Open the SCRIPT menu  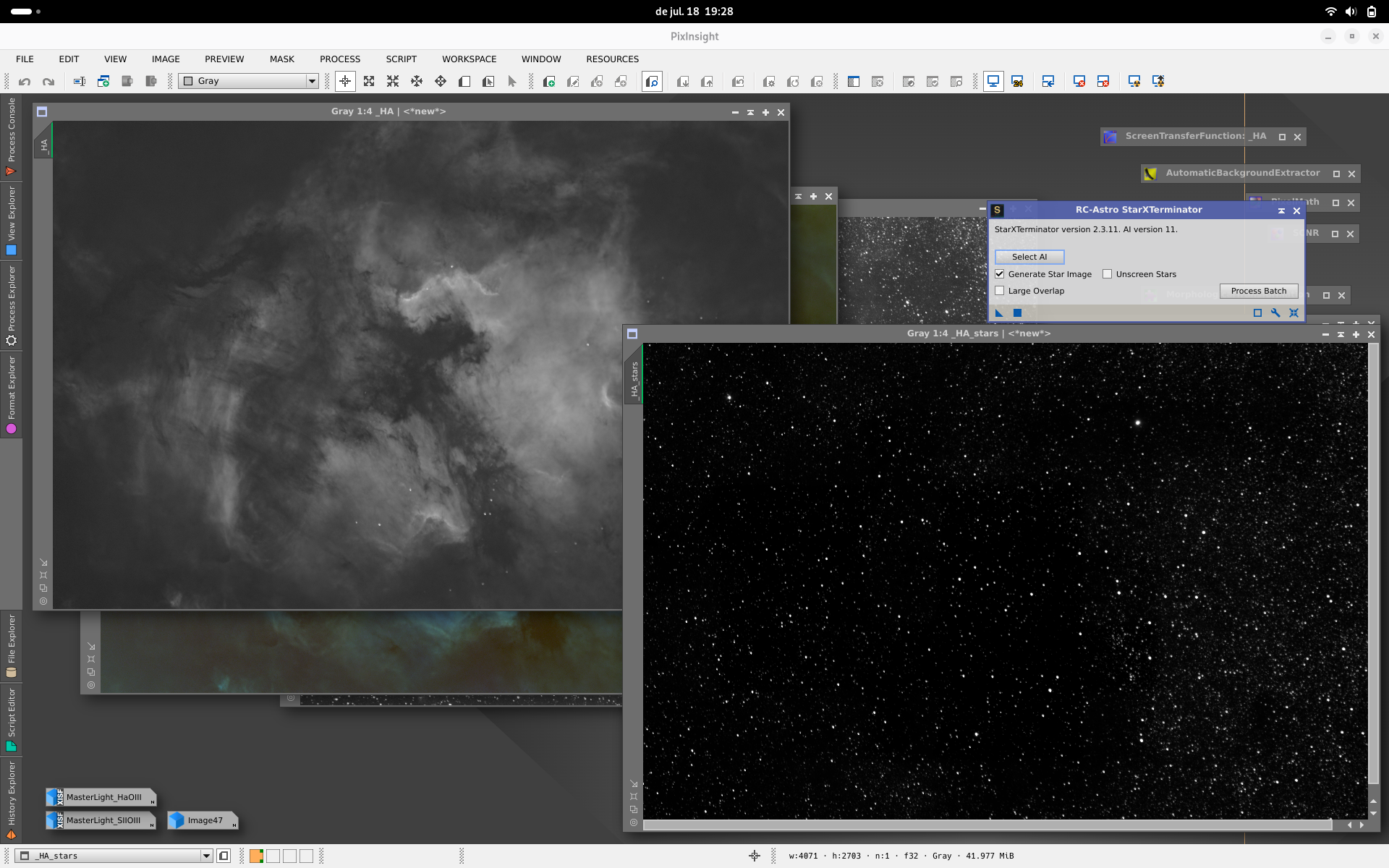tap(401, 59)
